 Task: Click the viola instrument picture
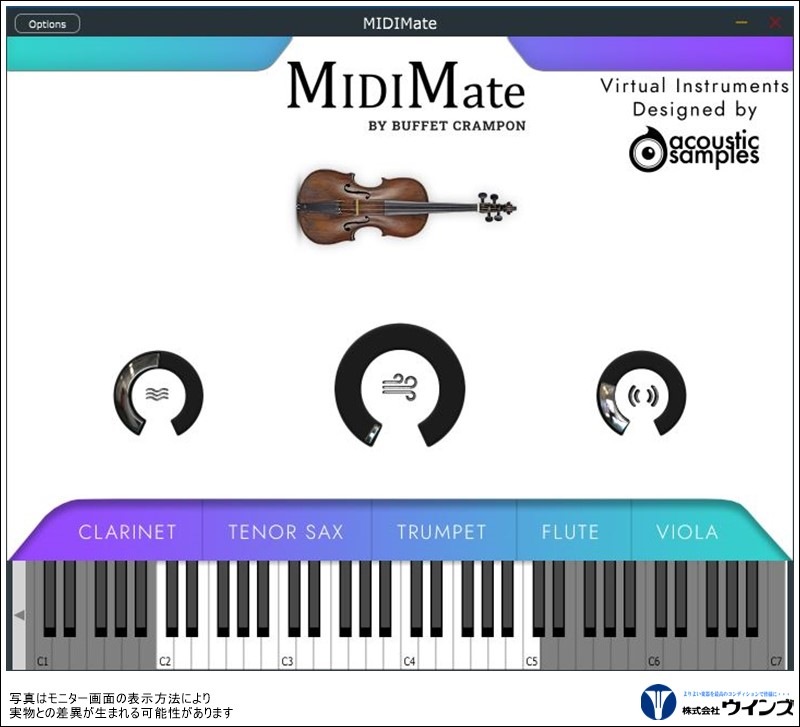point(406,207)
